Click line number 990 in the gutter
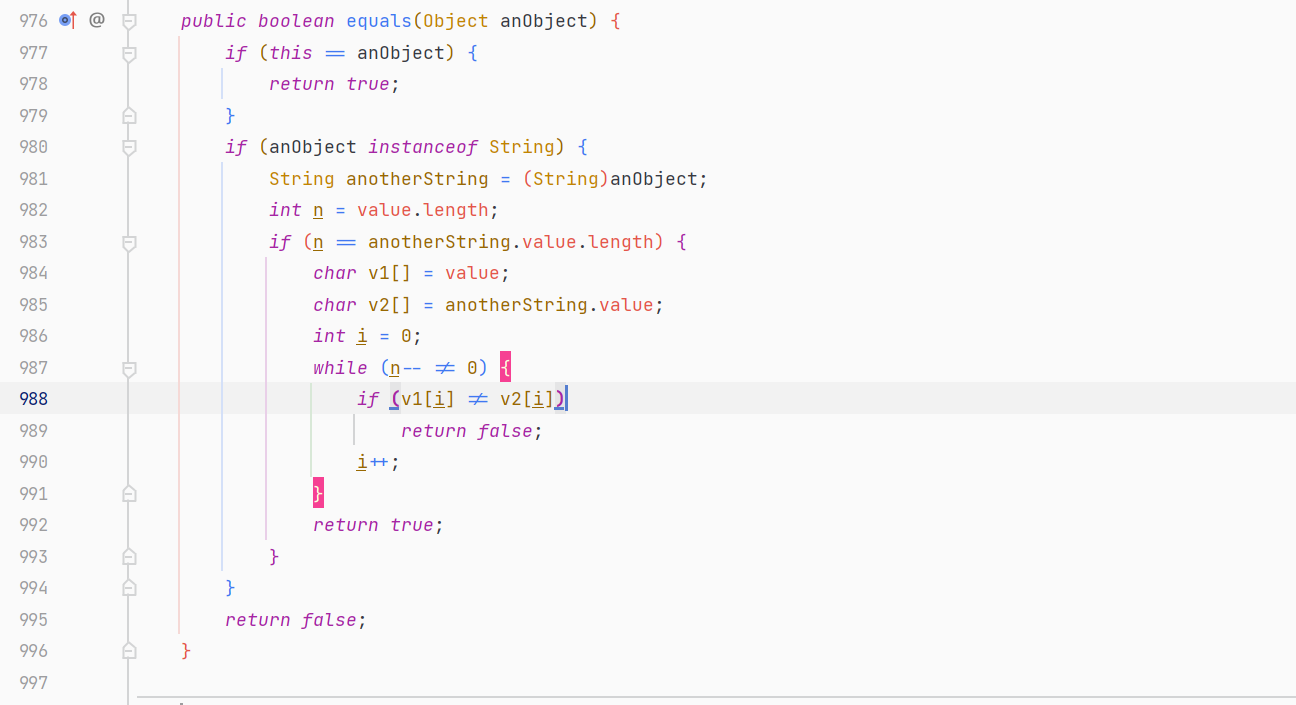The width and height of the screenshot is (1296, 705). tap(33, 462)
